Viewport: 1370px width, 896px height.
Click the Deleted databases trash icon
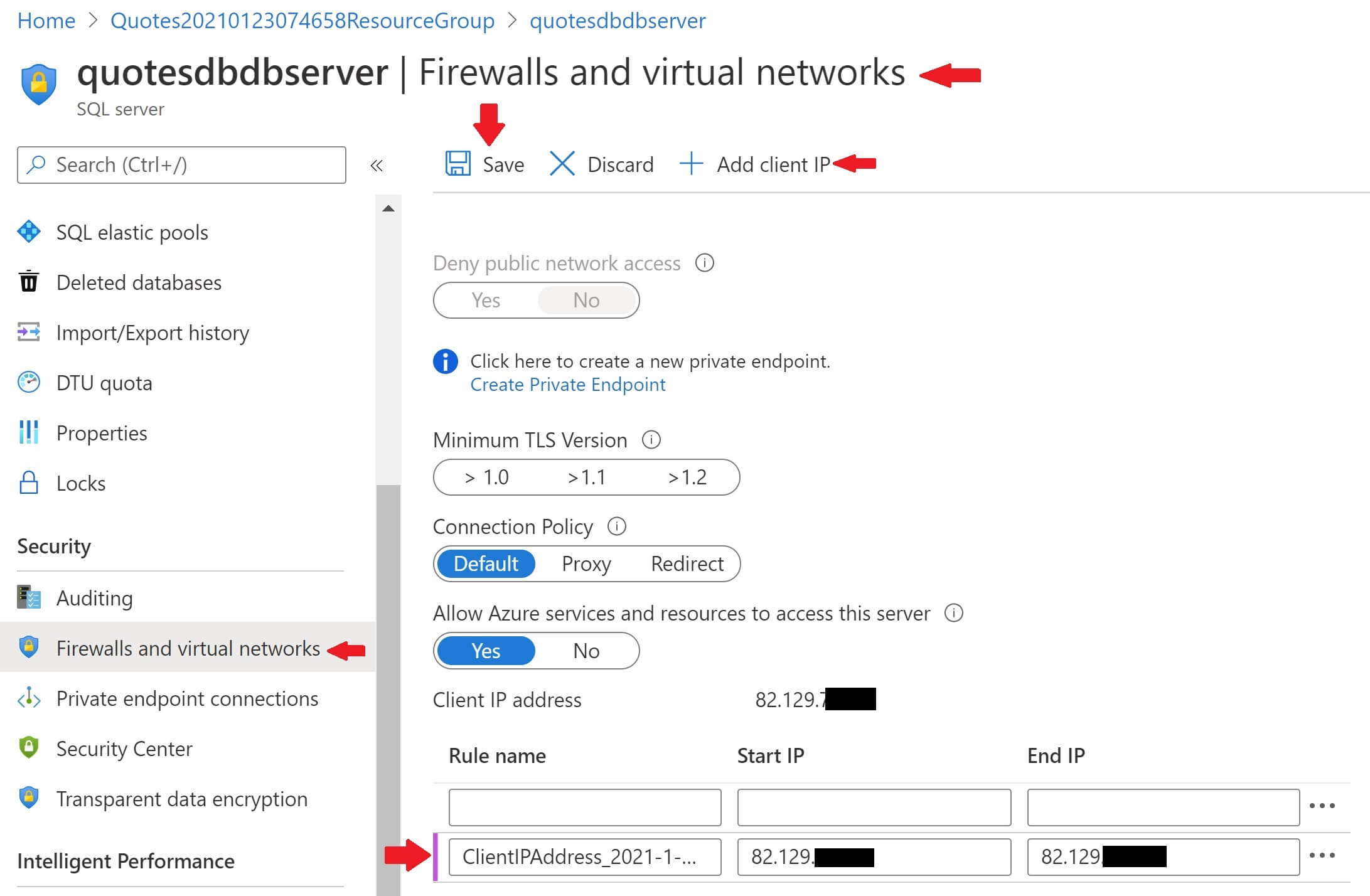29,282
